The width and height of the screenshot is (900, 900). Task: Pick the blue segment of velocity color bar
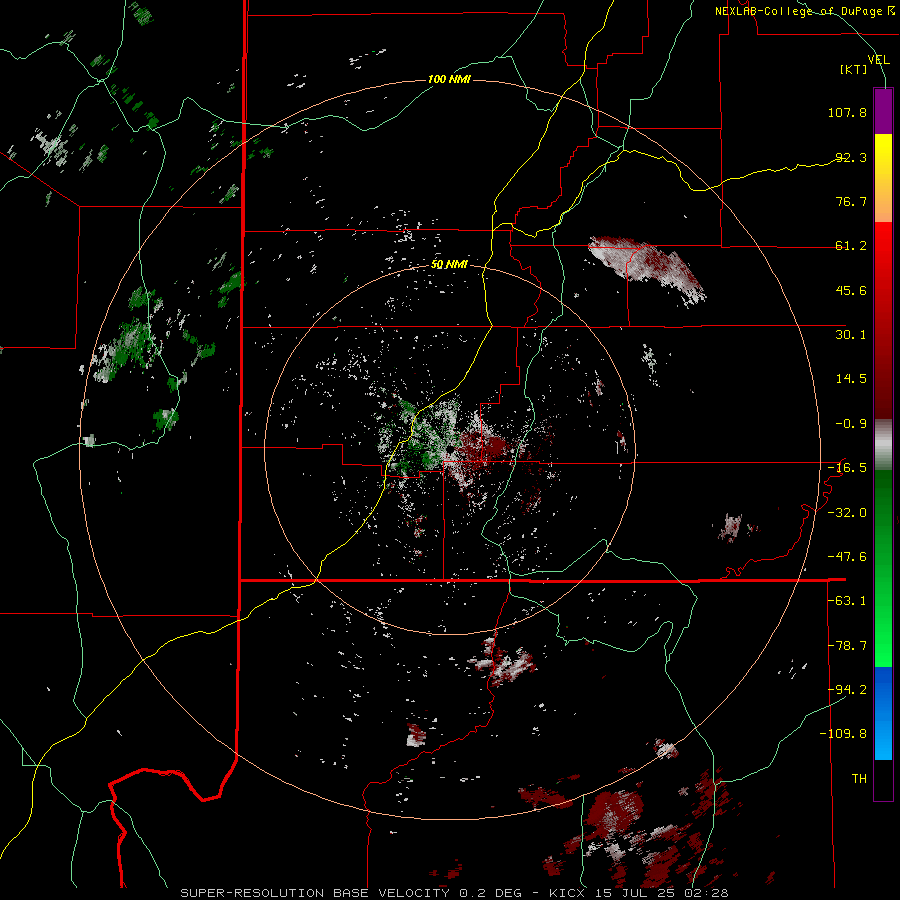(883, 713)
